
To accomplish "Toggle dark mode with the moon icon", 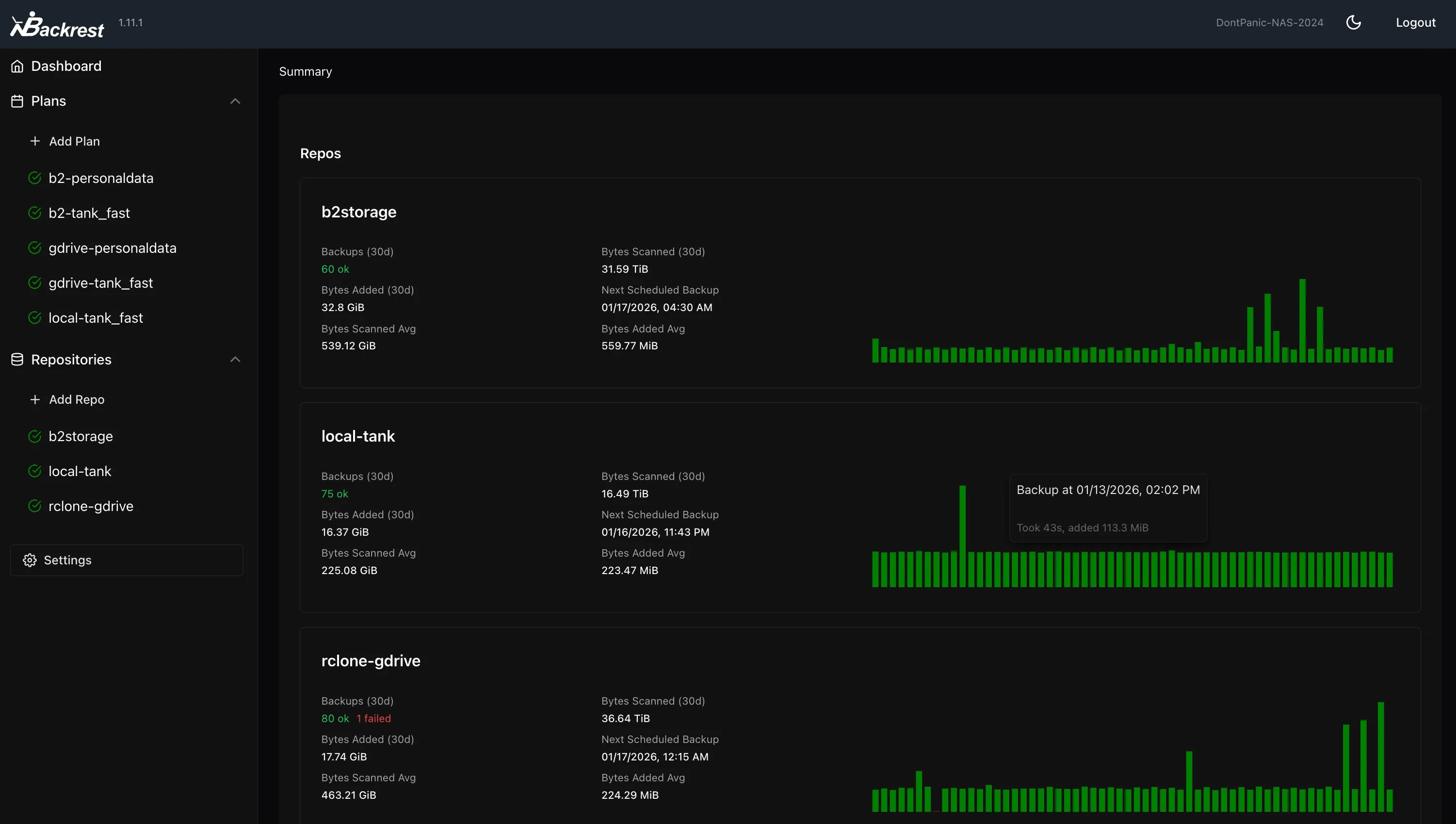I will [1354, 23].
